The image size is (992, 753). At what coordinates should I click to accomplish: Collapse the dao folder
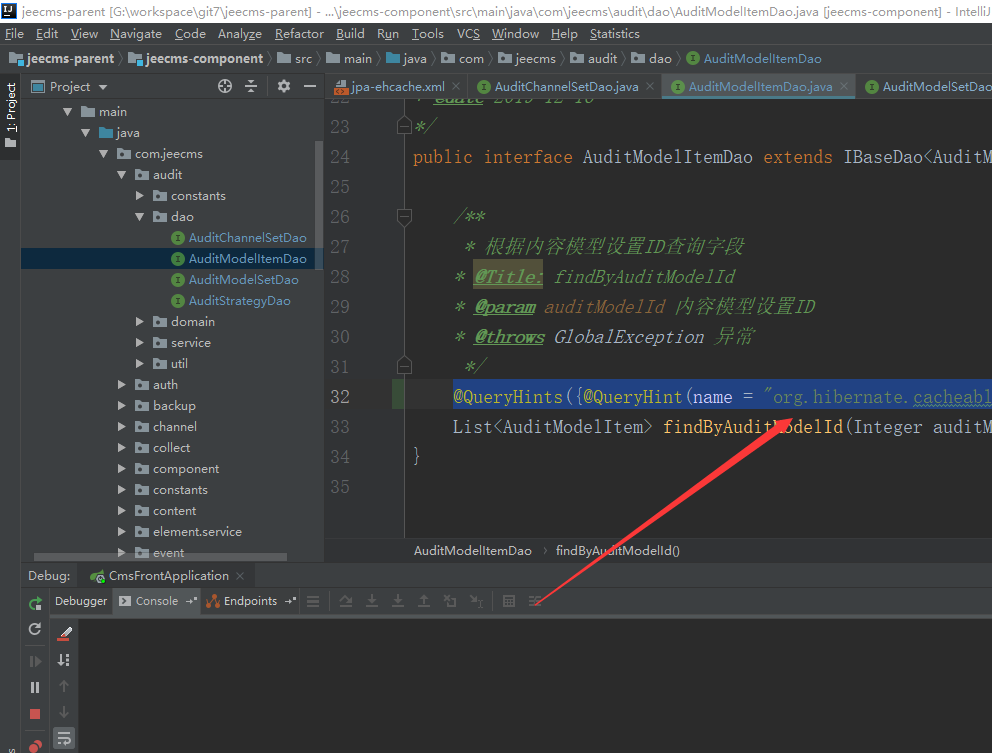coord(141,217)
